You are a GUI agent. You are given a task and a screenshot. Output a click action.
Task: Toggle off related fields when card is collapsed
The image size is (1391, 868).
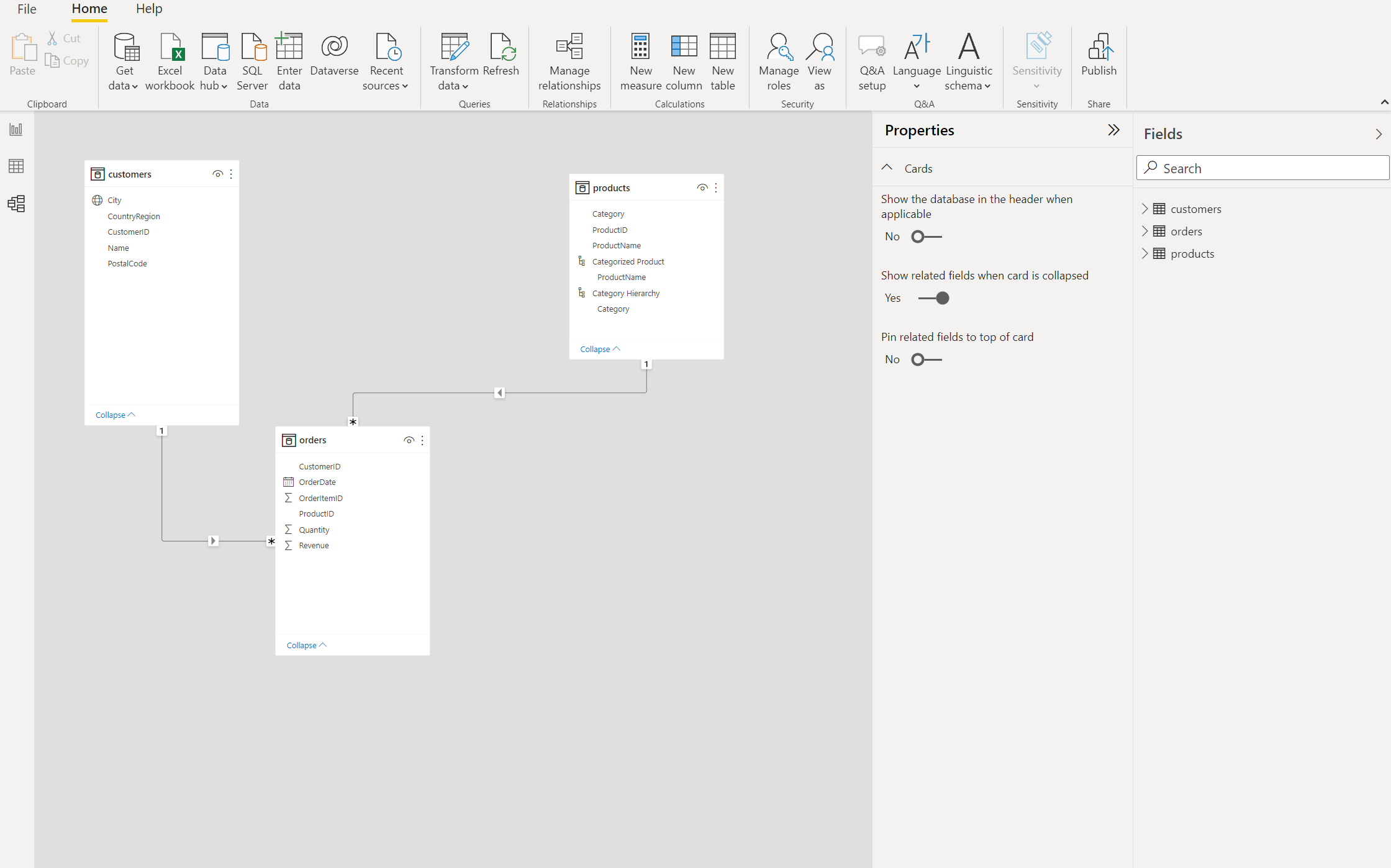click(934, 298)
